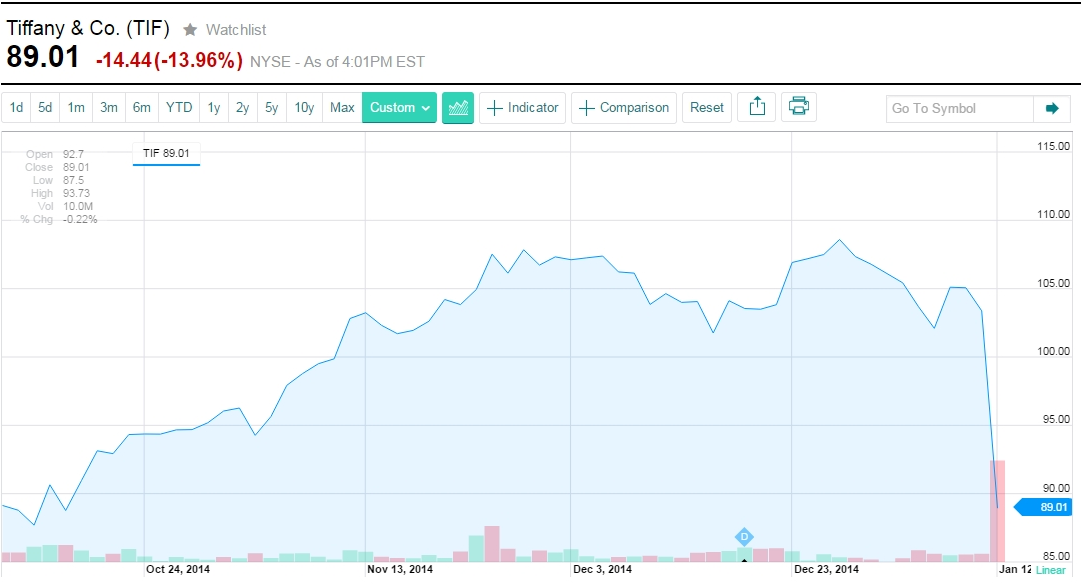
Task: Click the green go-to-symbol arrow
Action: pyautogui.click(x=1051, y=108)
